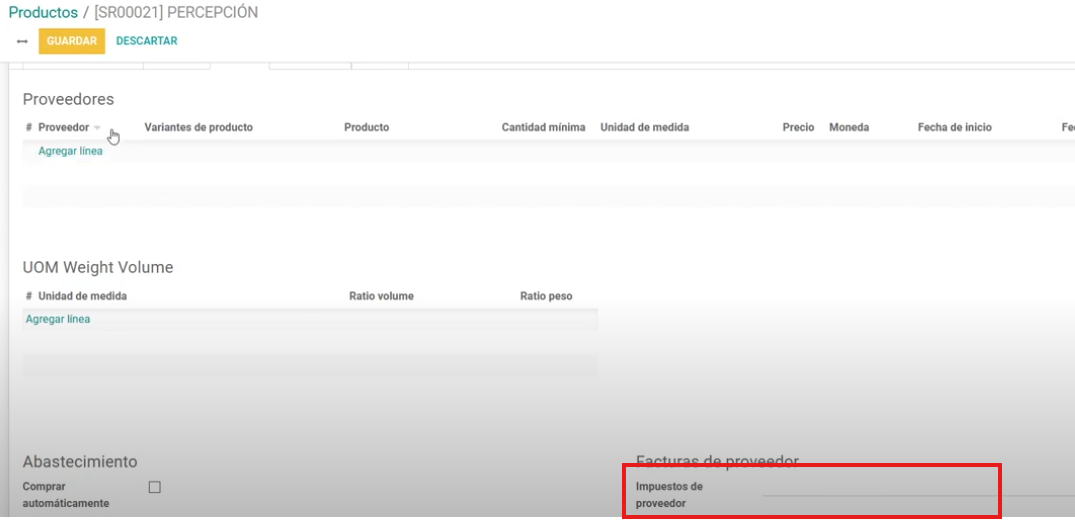1075x520 pixels.
Task: Click the left-right arrows icon beside Guardar
Action: click(22, 41)
